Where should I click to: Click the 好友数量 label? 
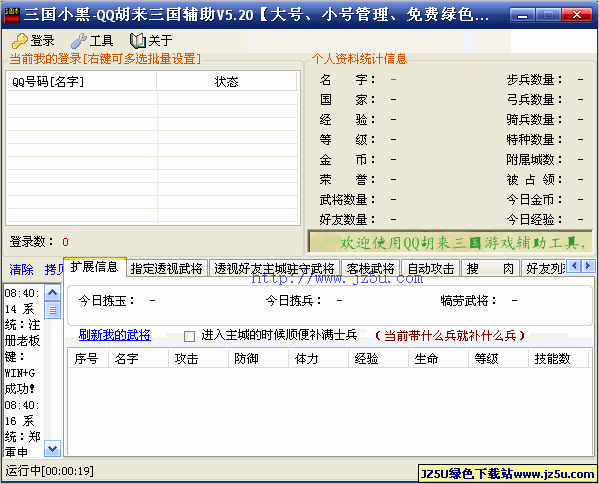(348, 219)
